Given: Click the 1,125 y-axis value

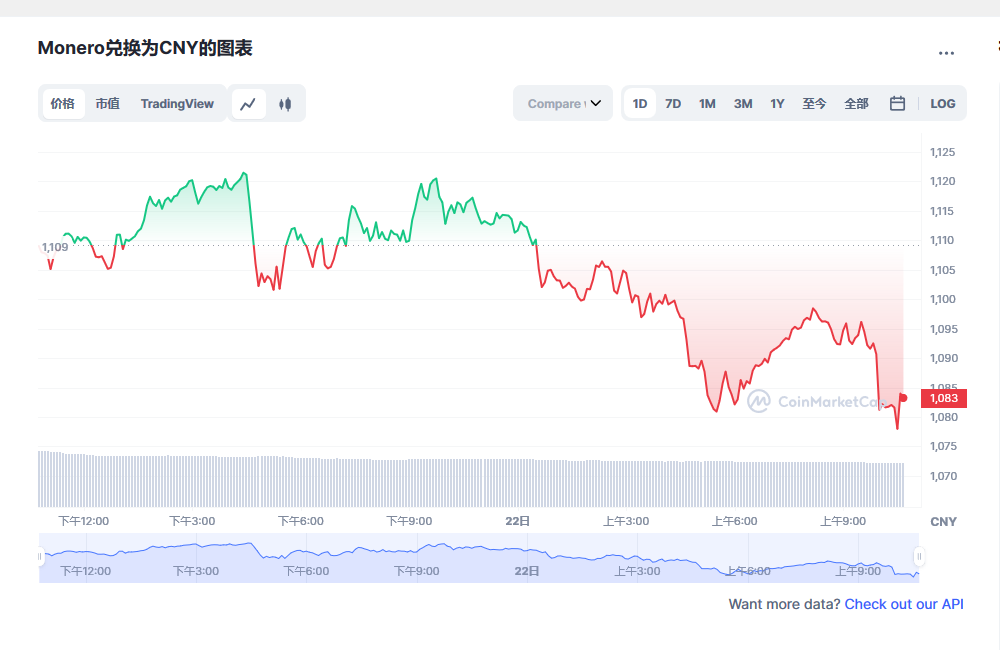Looking at the screenshot, I should (x=943, y=152).
